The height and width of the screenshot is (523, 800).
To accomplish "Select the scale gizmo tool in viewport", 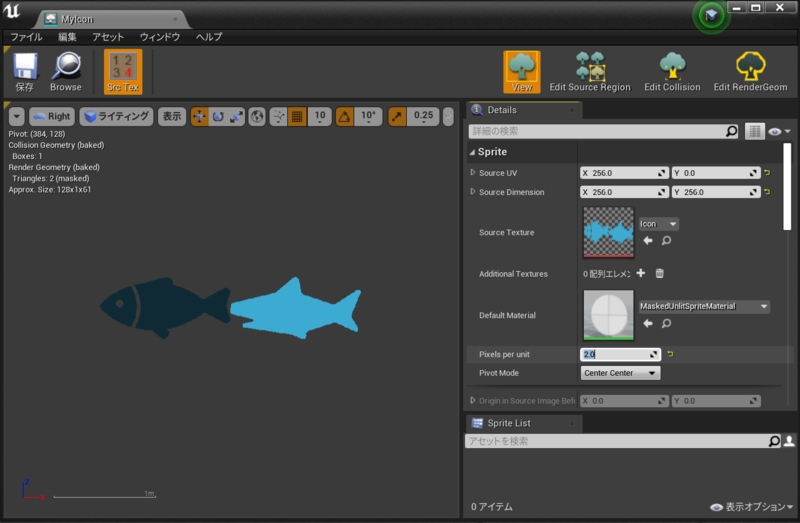I will coord(236,116).
